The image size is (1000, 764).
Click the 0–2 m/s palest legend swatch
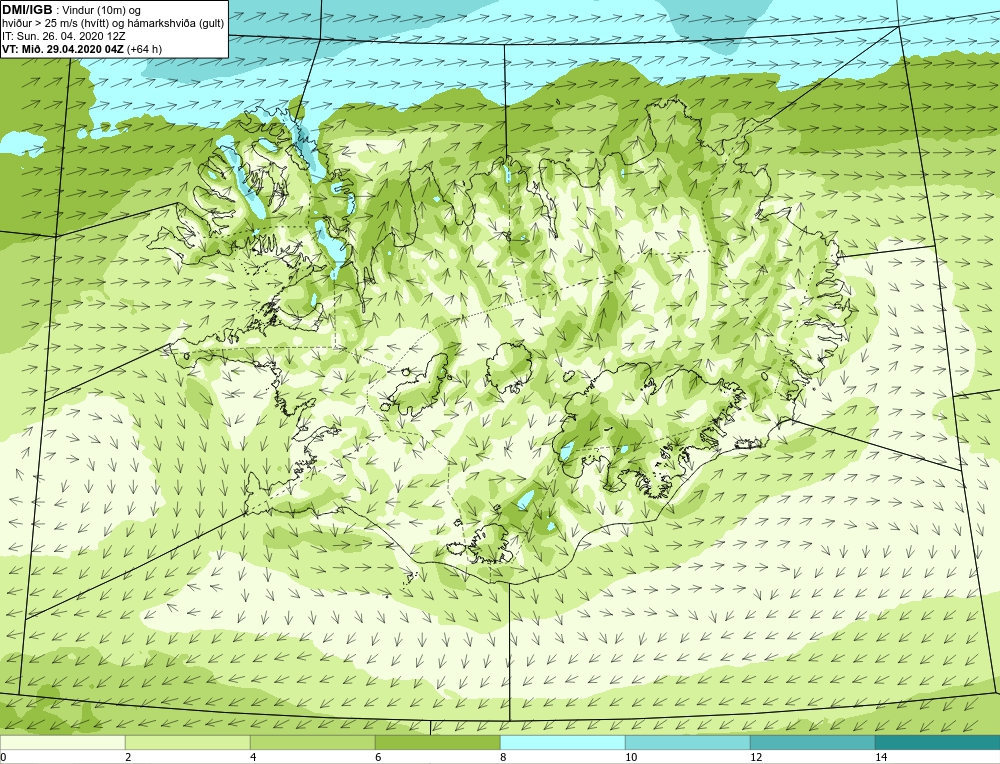[x=62, y=743]
